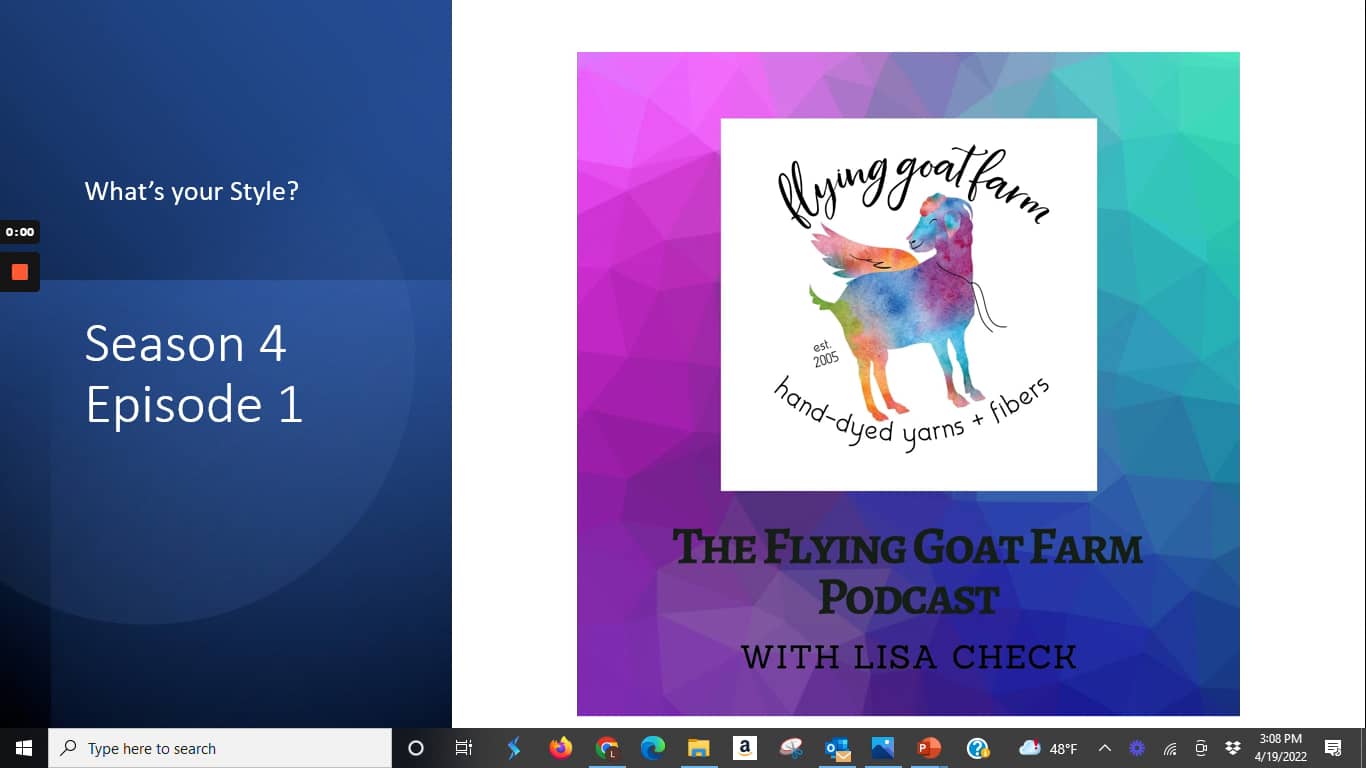
Task: Click the 'Season 4 Episode 1' slide title
Action: pos(194,374)
